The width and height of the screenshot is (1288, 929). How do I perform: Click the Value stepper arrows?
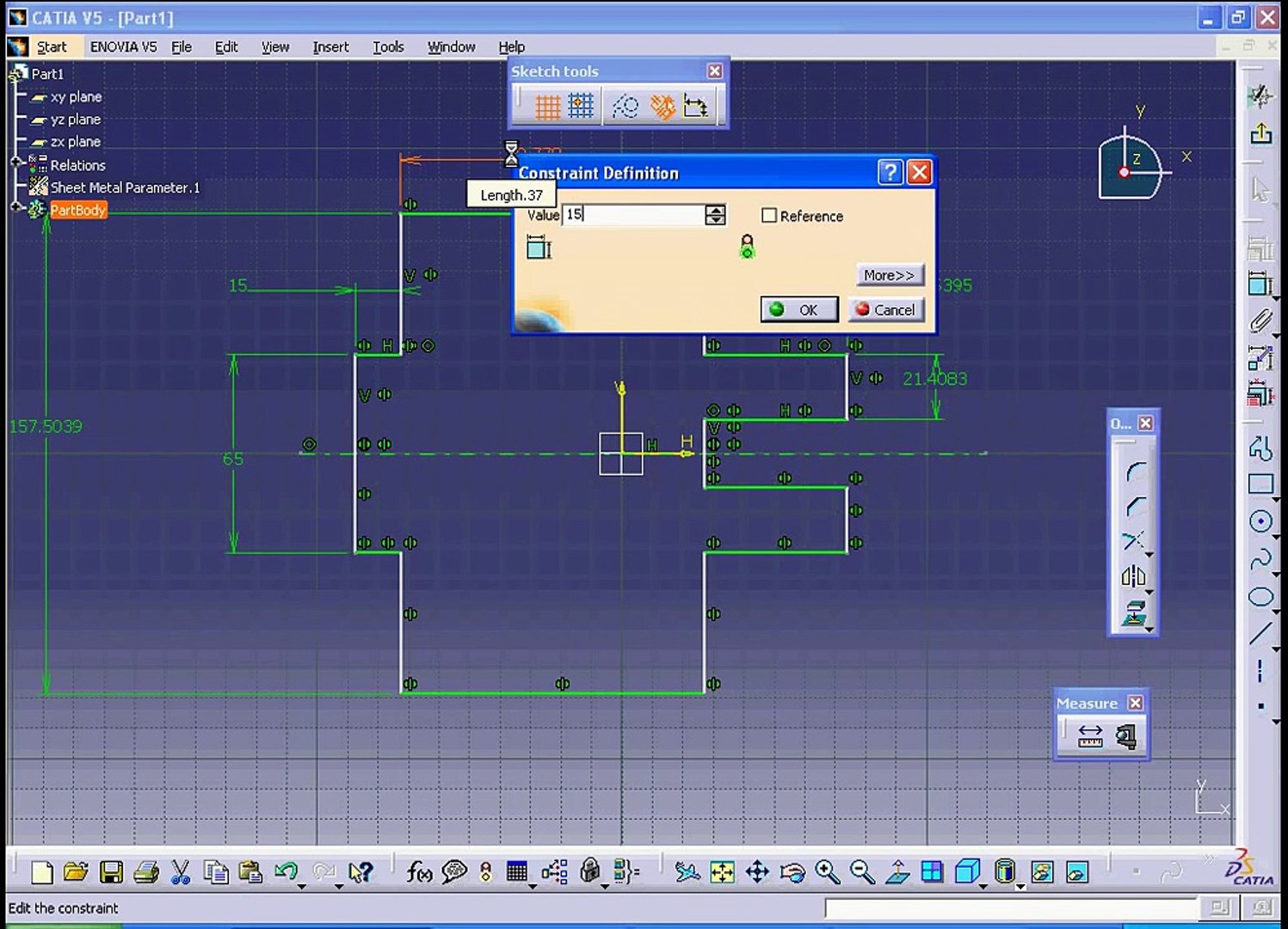point(715,215)
